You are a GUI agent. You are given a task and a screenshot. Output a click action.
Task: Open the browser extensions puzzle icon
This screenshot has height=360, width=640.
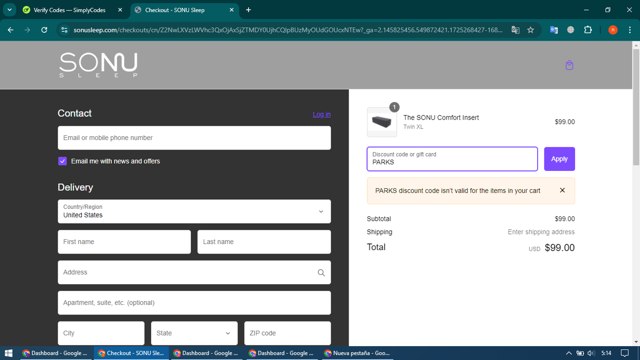click(588, 30)
